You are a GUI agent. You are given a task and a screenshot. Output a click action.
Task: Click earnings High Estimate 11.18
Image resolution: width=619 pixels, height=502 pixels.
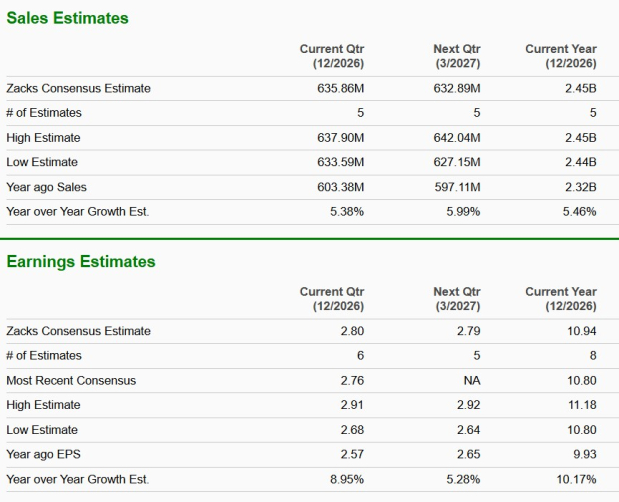click(582, 405)
